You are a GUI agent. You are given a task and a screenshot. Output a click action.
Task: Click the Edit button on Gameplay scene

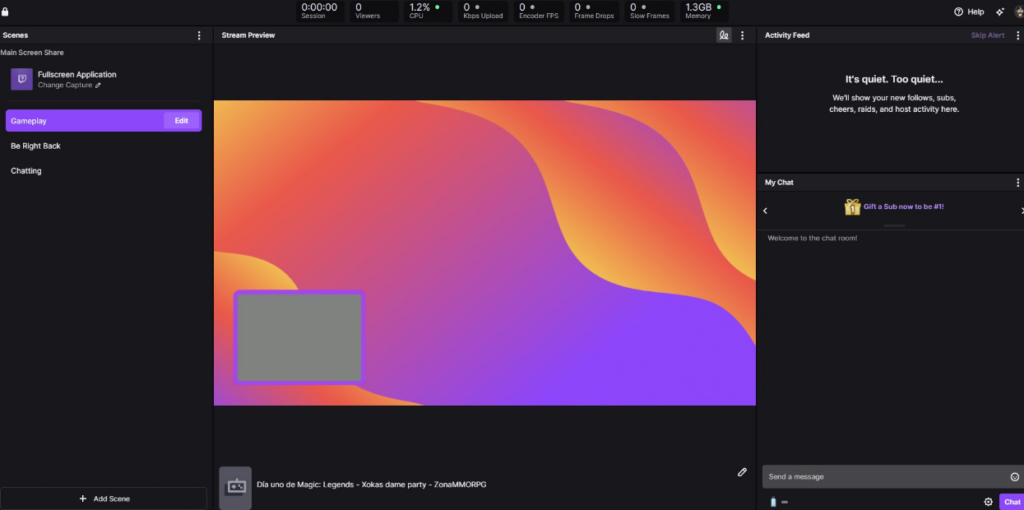pyautogui.click(x=182, y=121)
